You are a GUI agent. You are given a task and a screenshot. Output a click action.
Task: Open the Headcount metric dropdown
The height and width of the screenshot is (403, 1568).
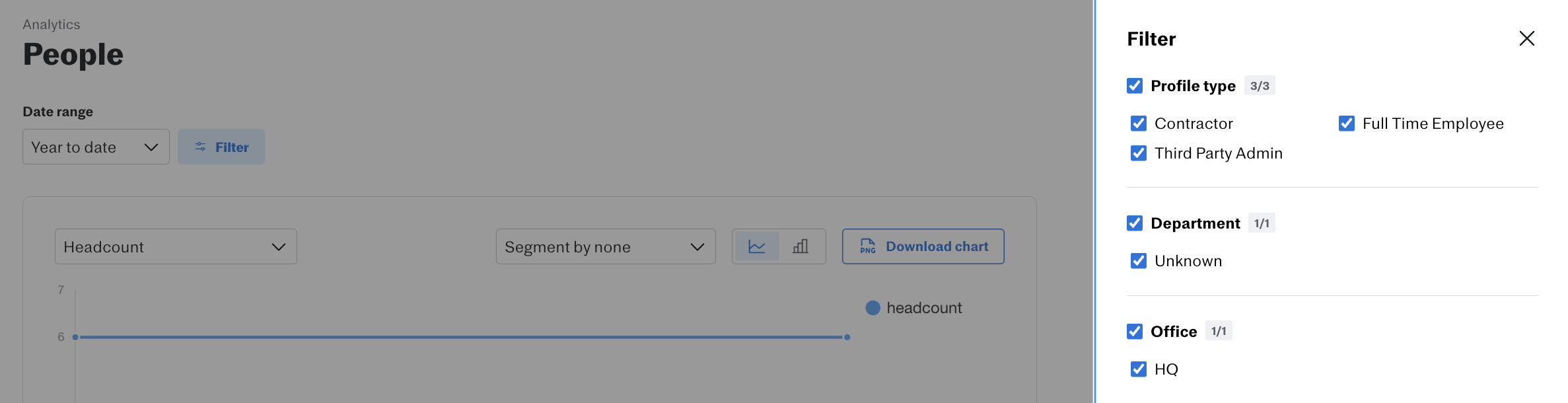coord(176,246)
